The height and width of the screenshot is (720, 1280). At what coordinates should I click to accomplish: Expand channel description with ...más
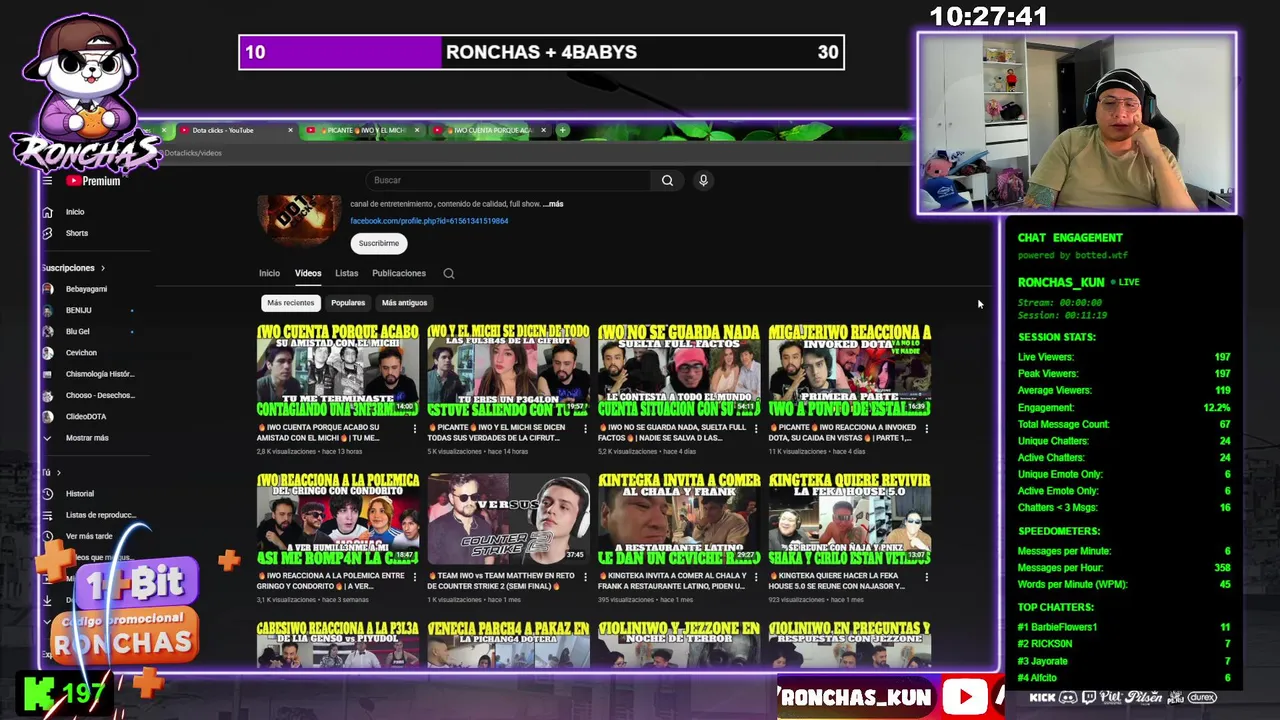[x=553, y=204]
